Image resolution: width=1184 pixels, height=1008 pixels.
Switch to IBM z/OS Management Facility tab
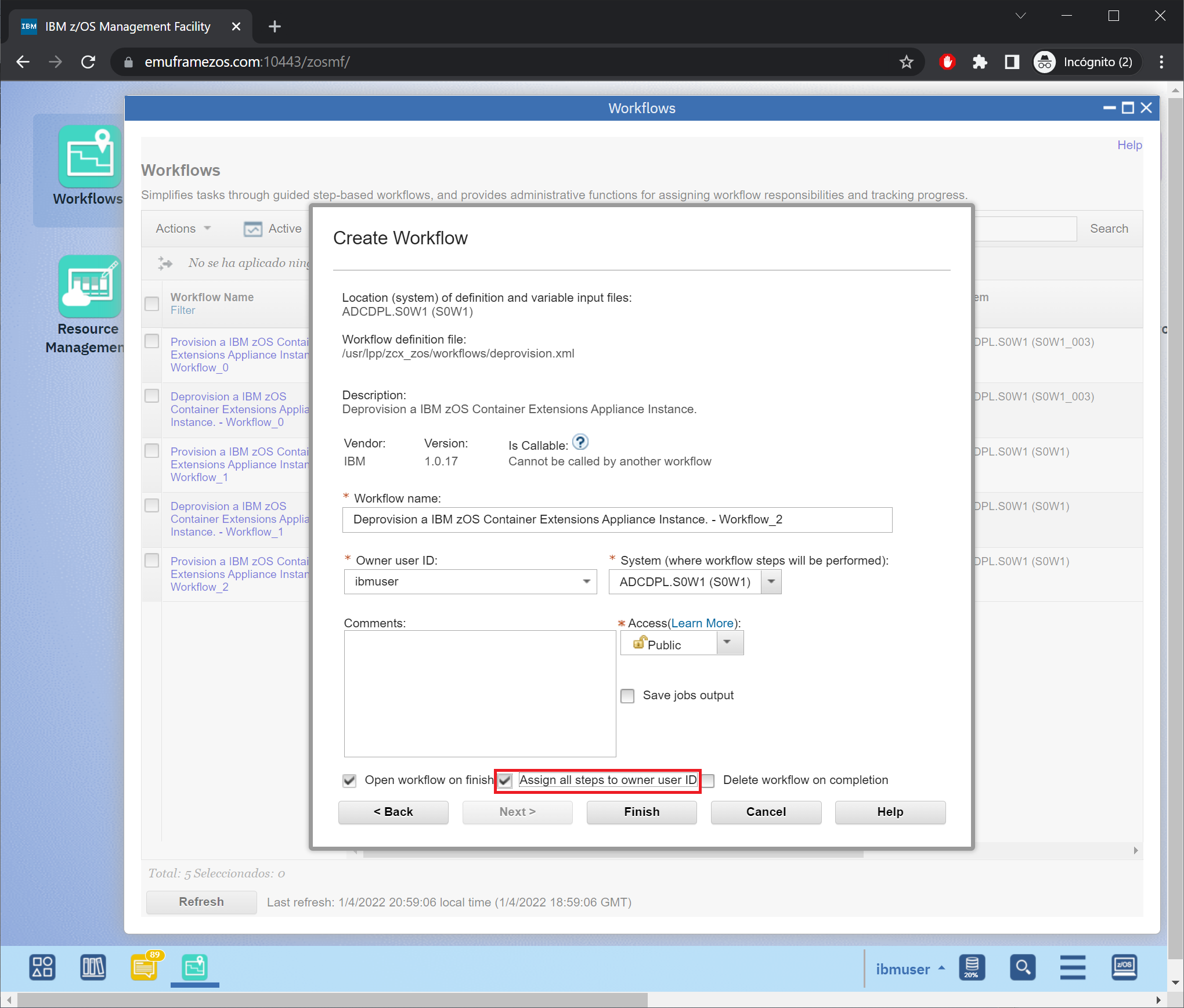(x=131, y=26)
